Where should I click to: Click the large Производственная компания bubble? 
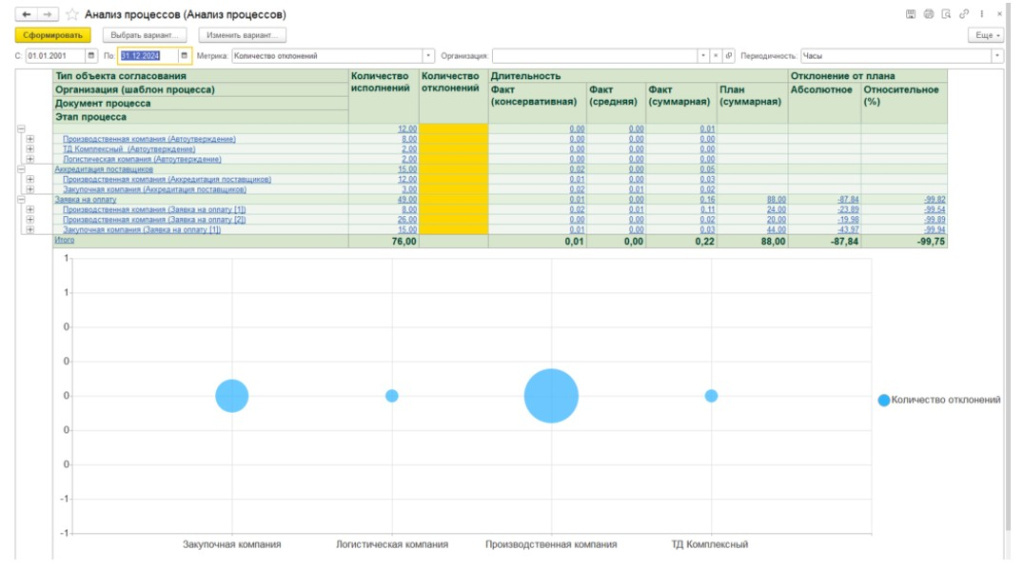551,396
